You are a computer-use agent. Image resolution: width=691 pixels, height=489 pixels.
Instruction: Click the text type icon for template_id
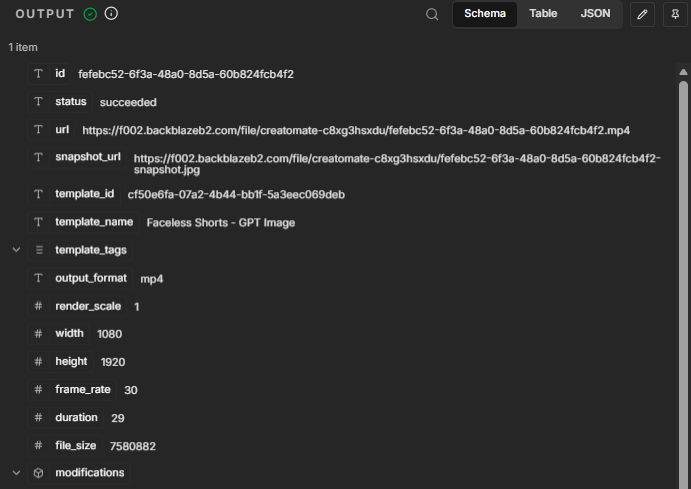pos(38,194)
